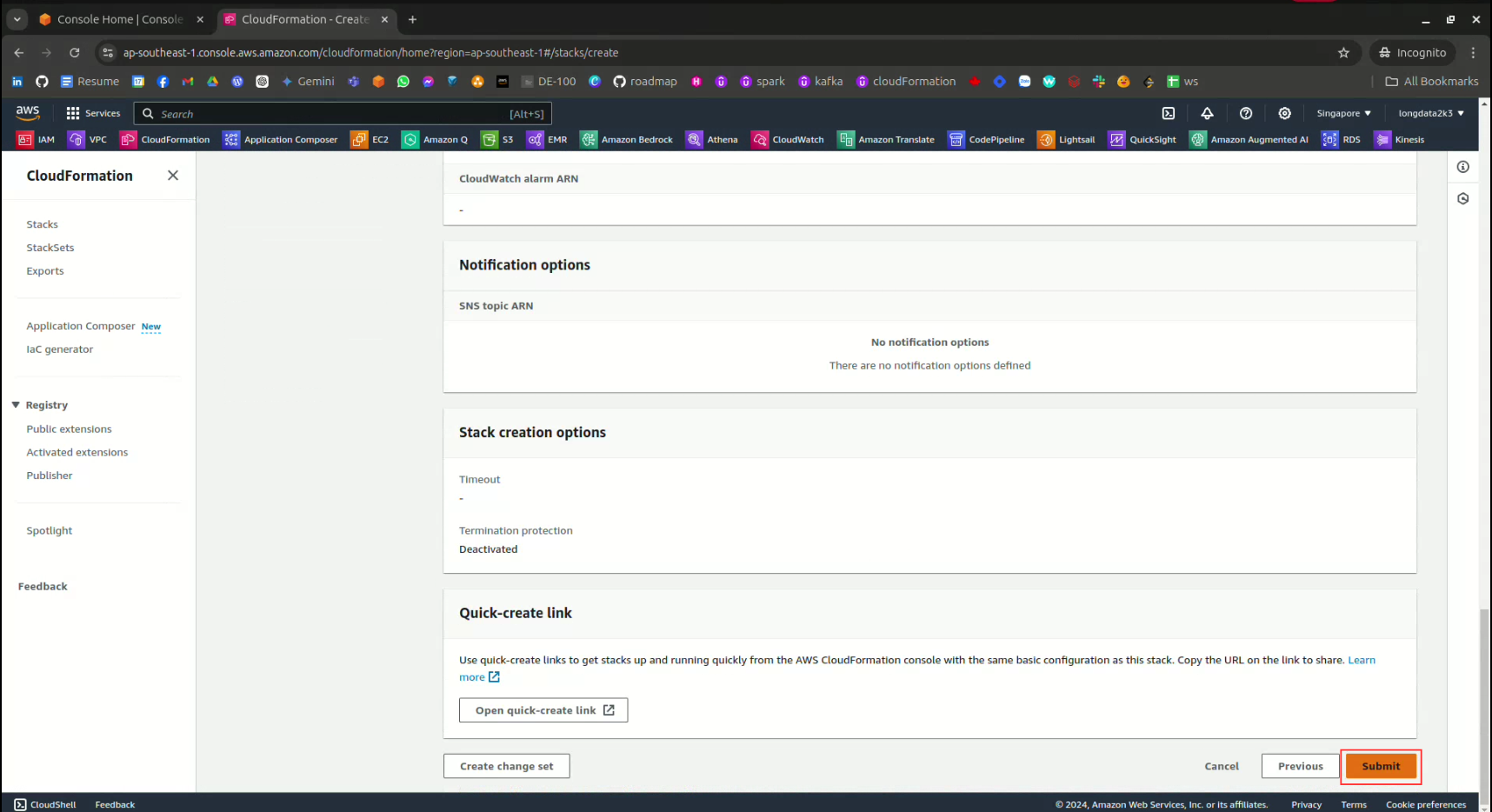The height and width of the screenshot is (812, 1492).
Task: Click the page vertical scrollbar
Action: click(1484, 696)
